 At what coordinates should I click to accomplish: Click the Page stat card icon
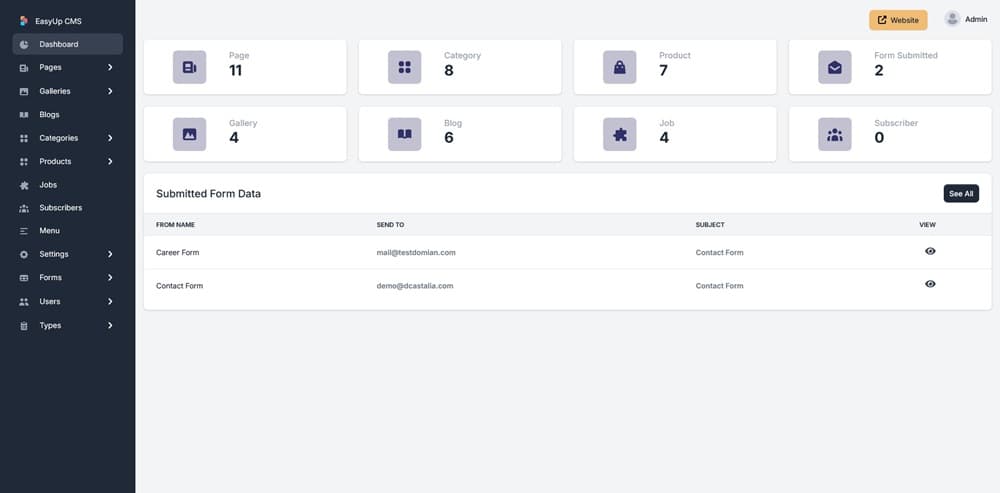coord(189,67)
